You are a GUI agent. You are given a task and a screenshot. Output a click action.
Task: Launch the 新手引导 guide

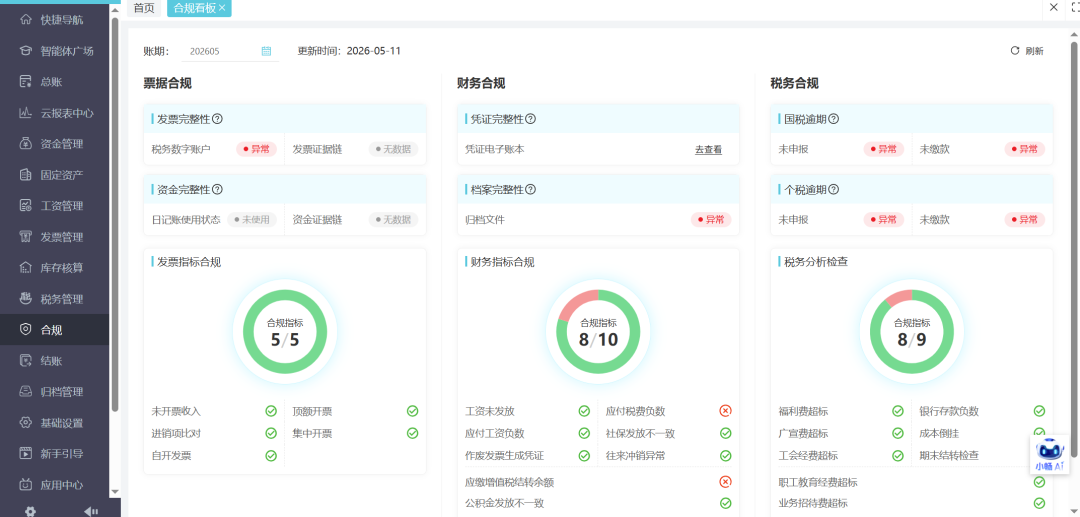click(55, 454)
